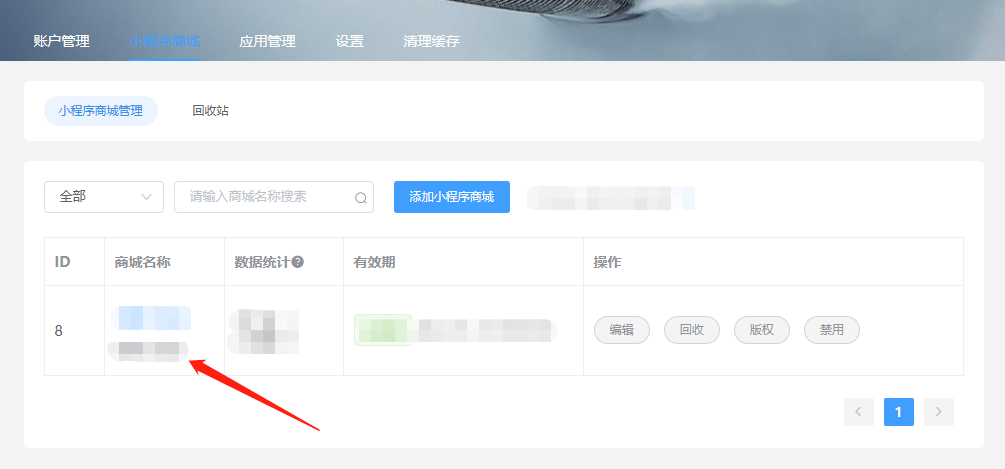Click the 回收 button in the row

(692, 330)
